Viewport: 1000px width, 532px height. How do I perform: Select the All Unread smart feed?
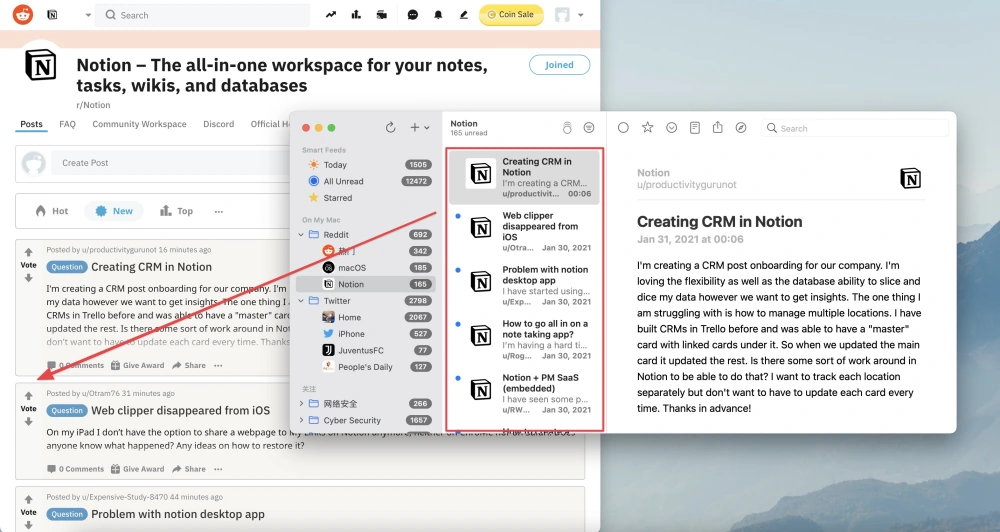369,181
